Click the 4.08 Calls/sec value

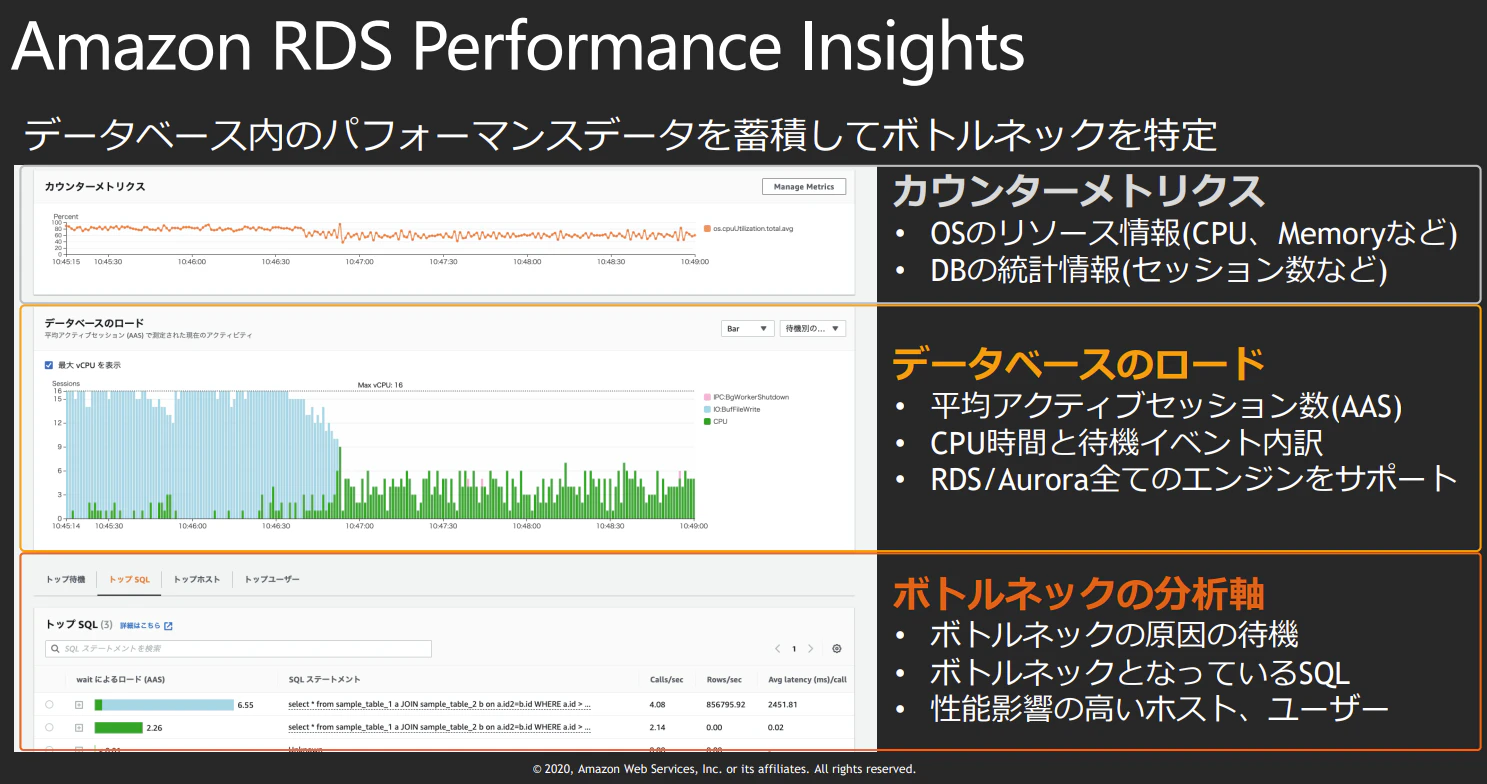click(x=659, y=705)
